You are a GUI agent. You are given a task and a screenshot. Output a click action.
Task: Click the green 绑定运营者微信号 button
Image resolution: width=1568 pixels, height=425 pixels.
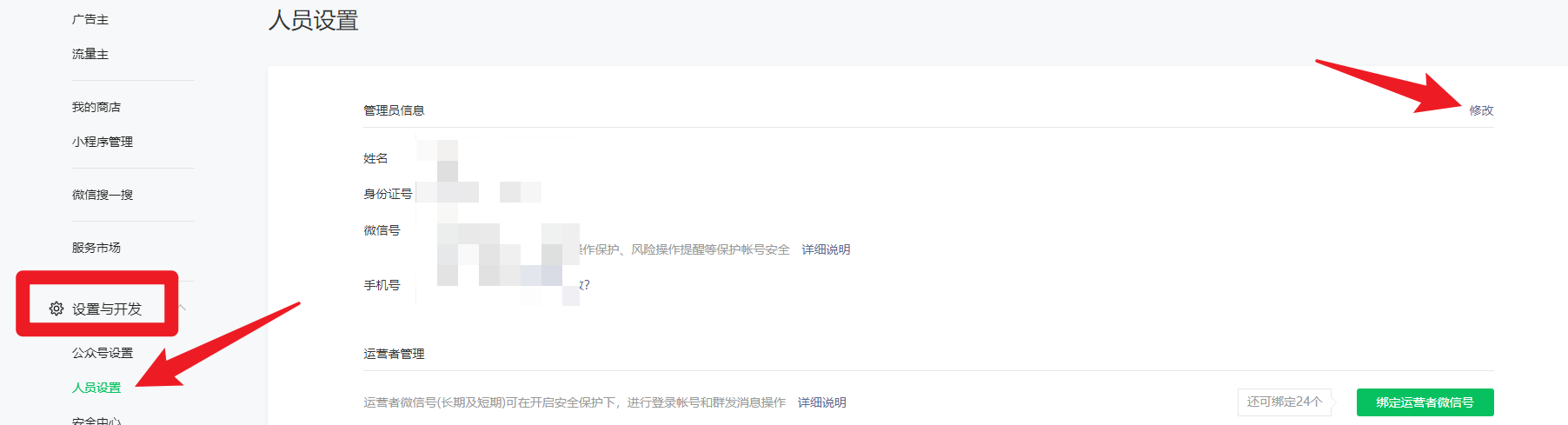pos(1425,402)
